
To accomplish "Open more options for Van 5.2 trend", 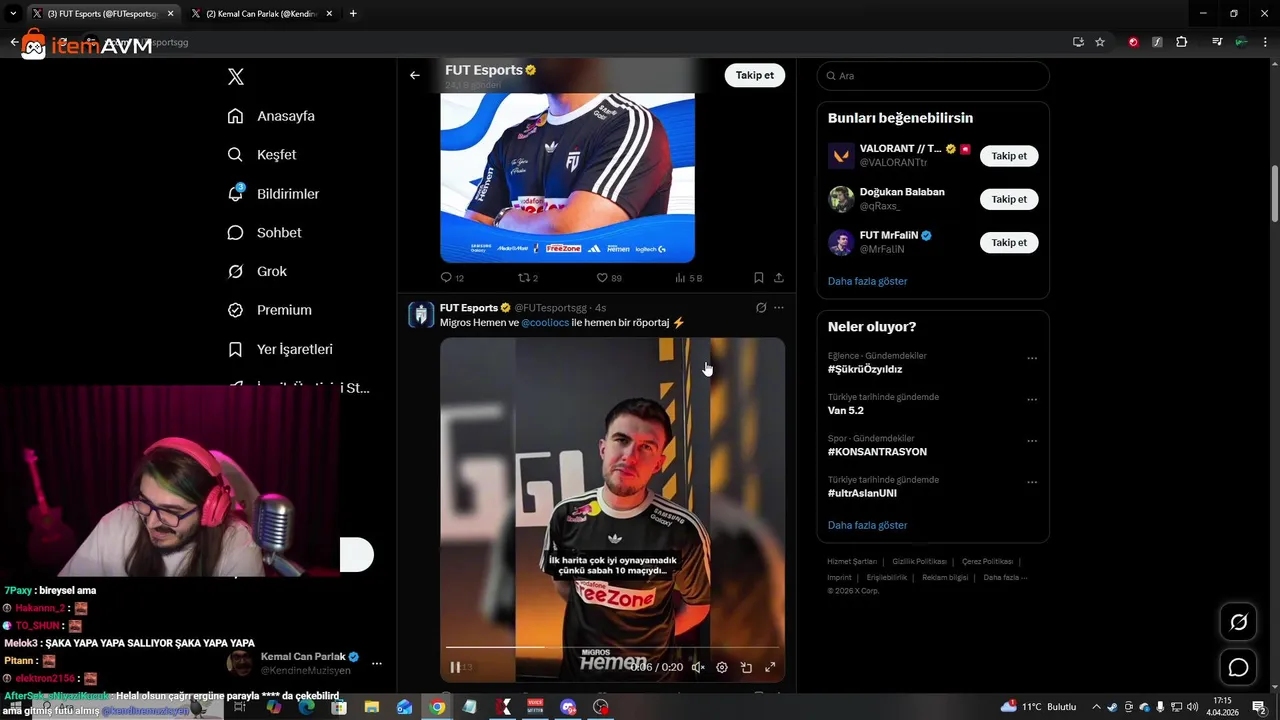I will pyautogui.click(x=1032, y=399).
